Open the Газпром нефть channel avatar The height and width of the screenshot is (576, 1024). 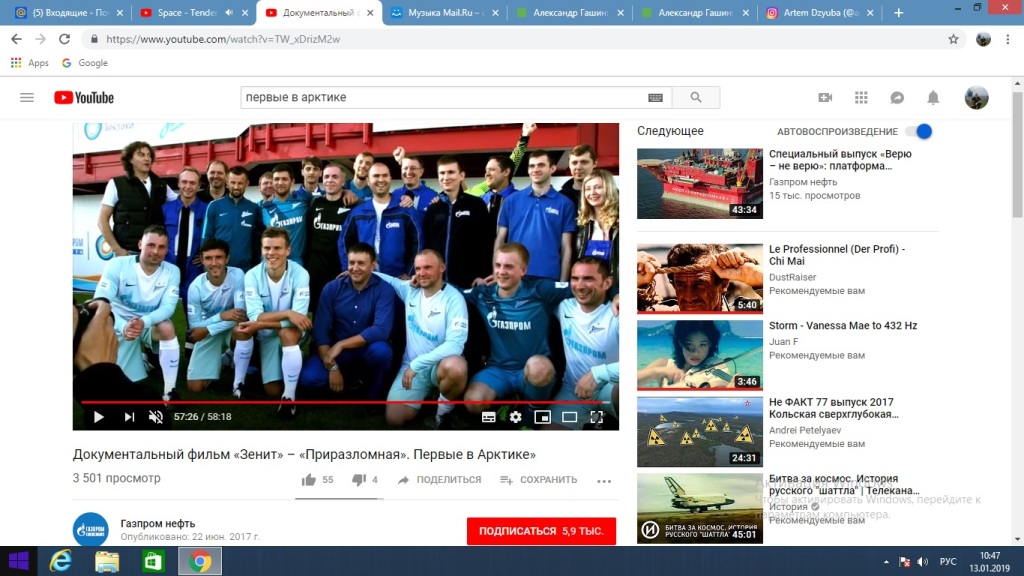click(91, 529)
